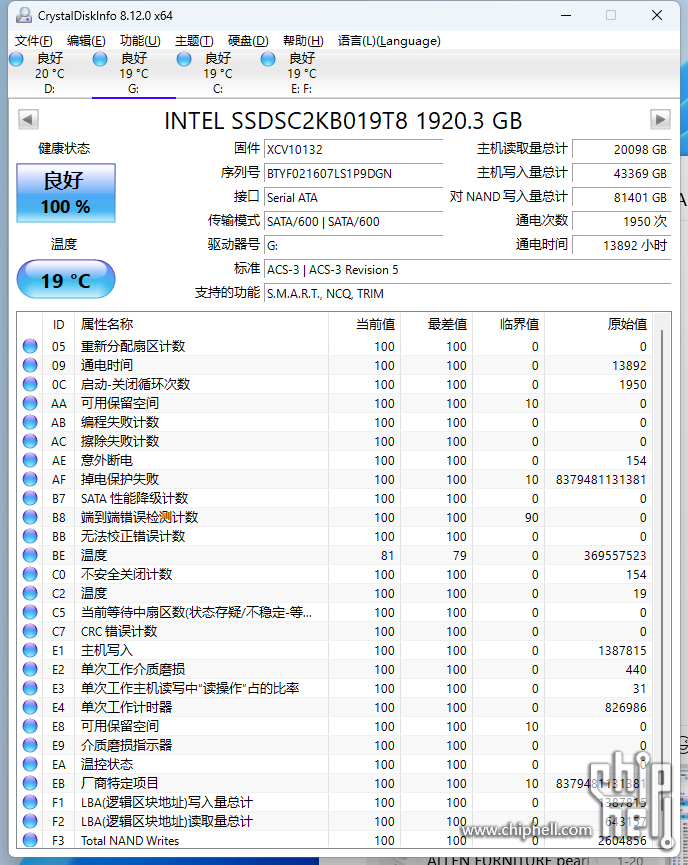The width and height of the screenshot is (688, 865).
Task: Open the 主题(T) menu
Action: click(194, 41)
